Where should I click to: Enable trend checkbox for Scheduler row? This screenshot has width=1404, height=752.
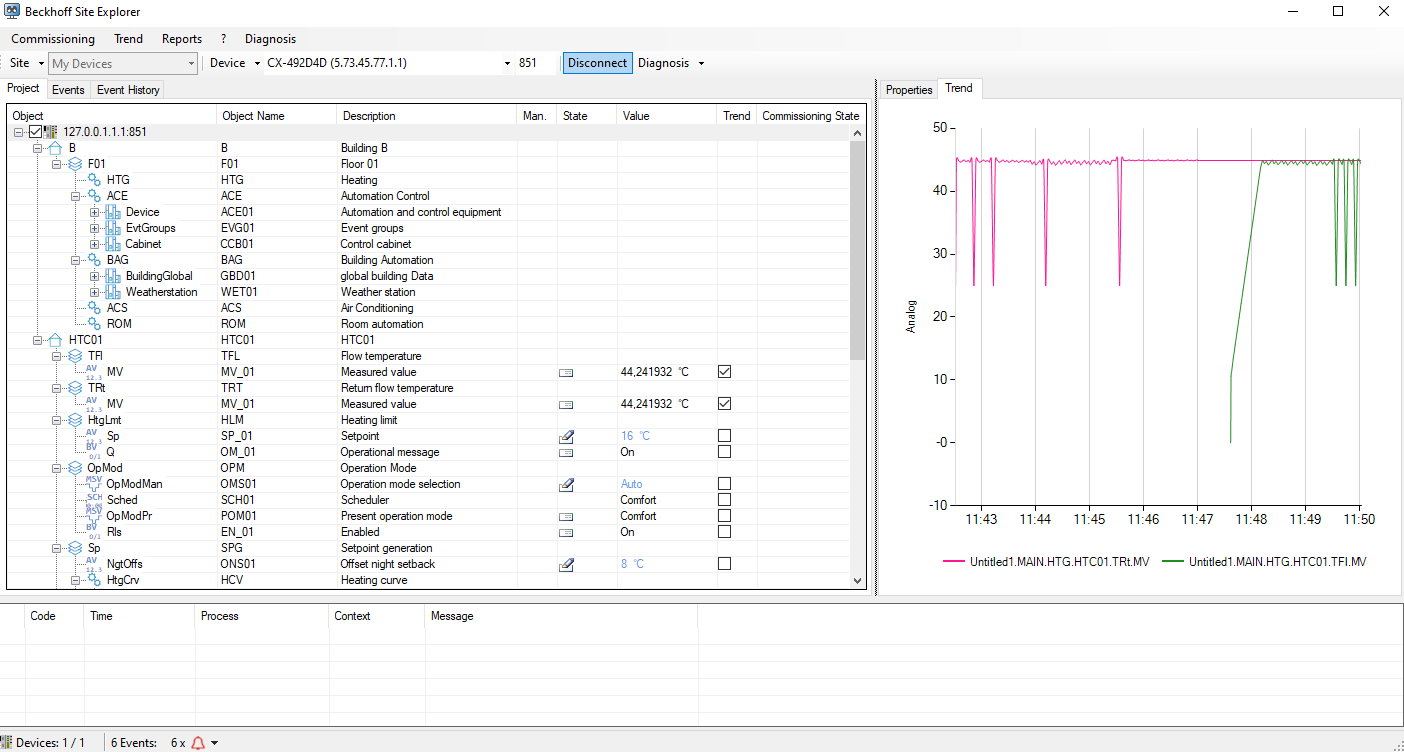[x=725, y=500]
